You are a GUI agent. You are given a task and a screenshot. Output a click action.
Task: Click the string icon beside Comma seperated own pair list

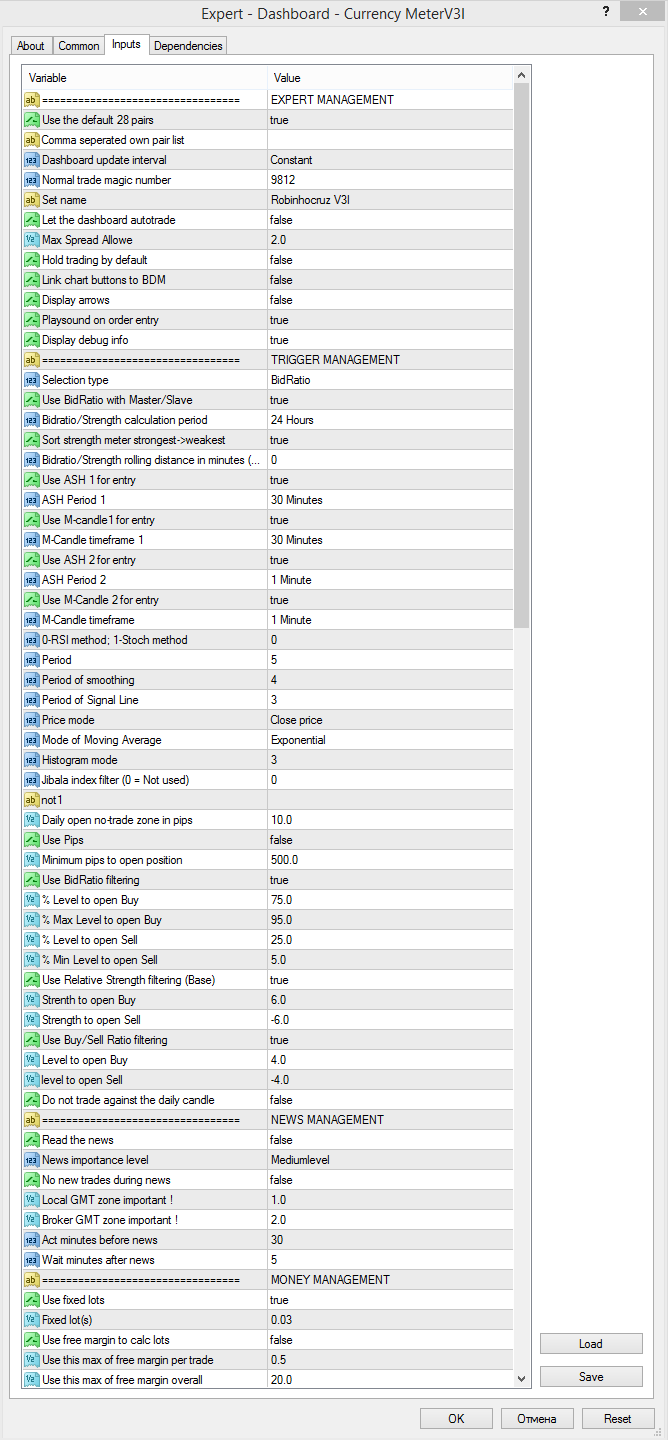[x=31, y=140]
